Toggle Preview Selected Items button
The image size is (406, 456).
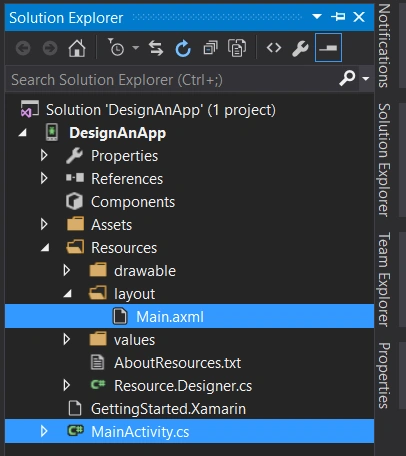[x=328, y=48]
